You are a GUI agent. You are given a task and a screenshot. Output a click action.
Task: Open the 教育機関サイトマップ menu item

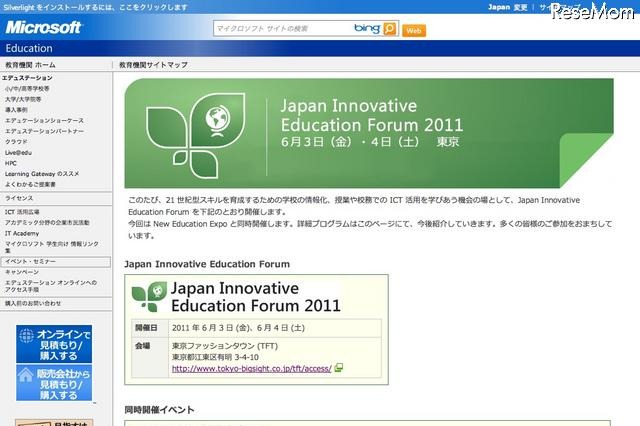pyautogui.click(x=153, y=65)
